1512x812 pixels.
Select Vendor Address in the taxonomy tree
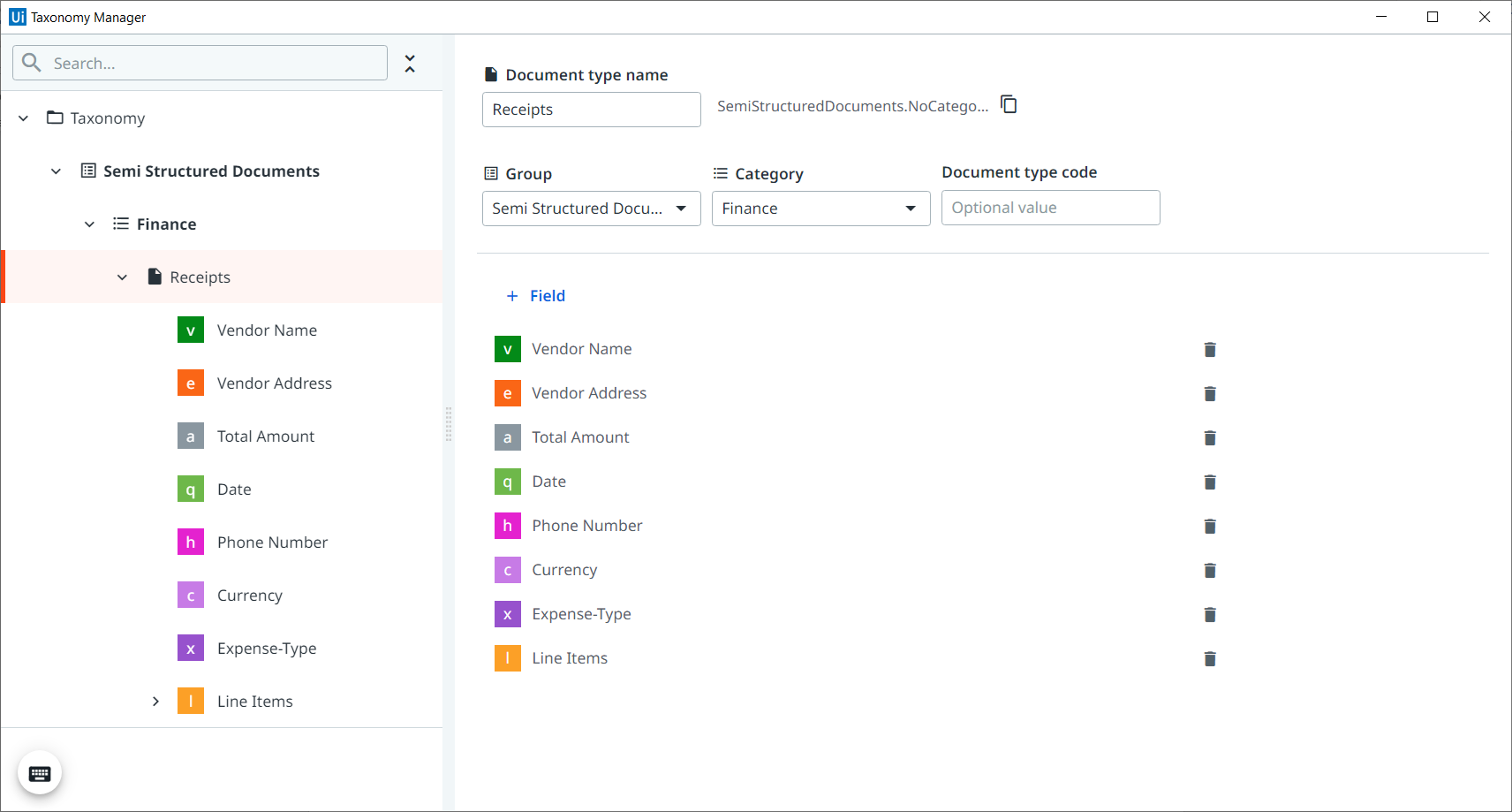tap(274, 383)
